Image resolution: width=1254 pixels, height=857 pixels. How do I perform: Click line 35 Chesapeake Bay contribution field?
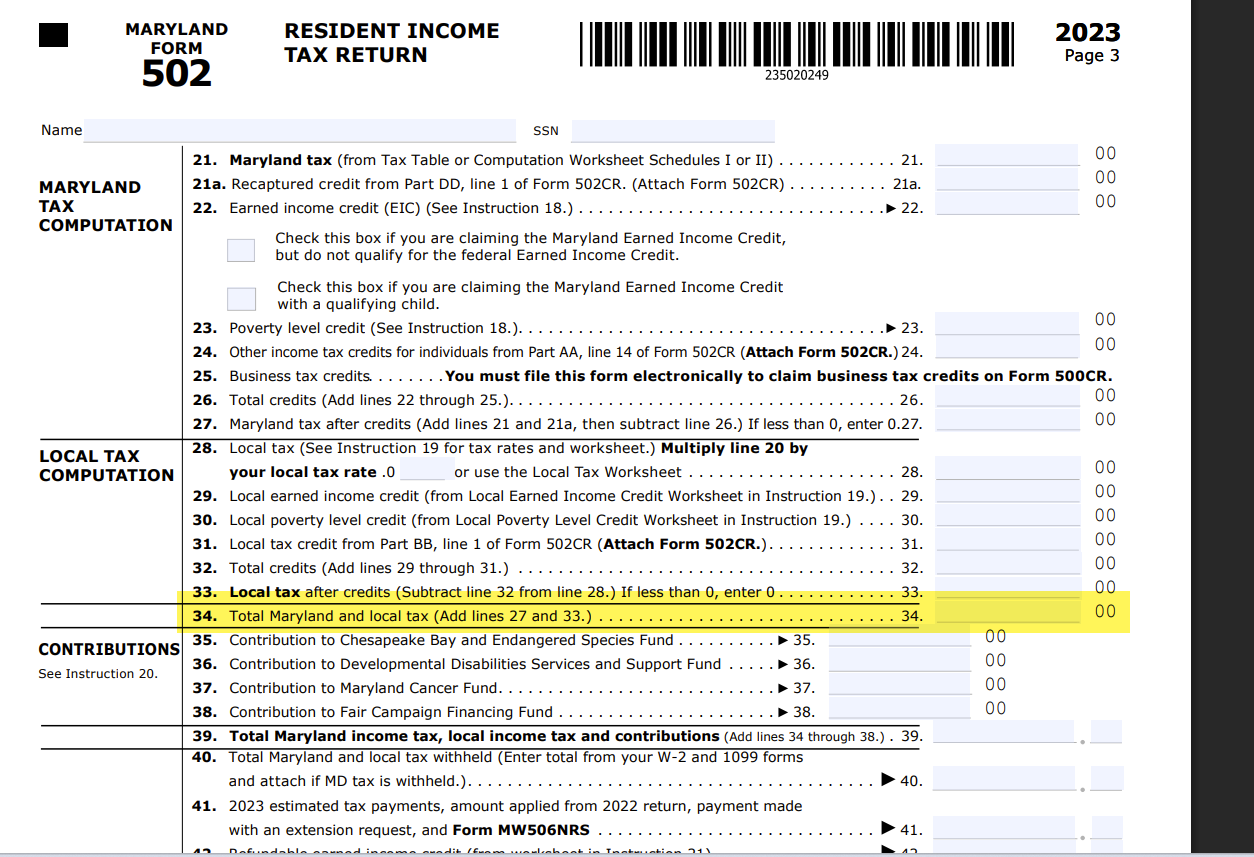pos(899,636)
